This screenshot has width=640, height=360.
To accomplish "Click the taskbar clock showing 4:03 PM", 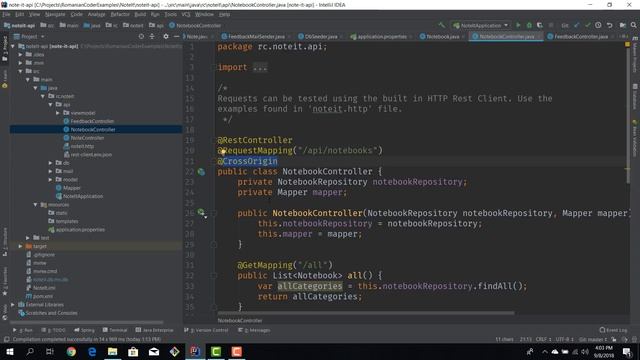I will pos(604,351).
